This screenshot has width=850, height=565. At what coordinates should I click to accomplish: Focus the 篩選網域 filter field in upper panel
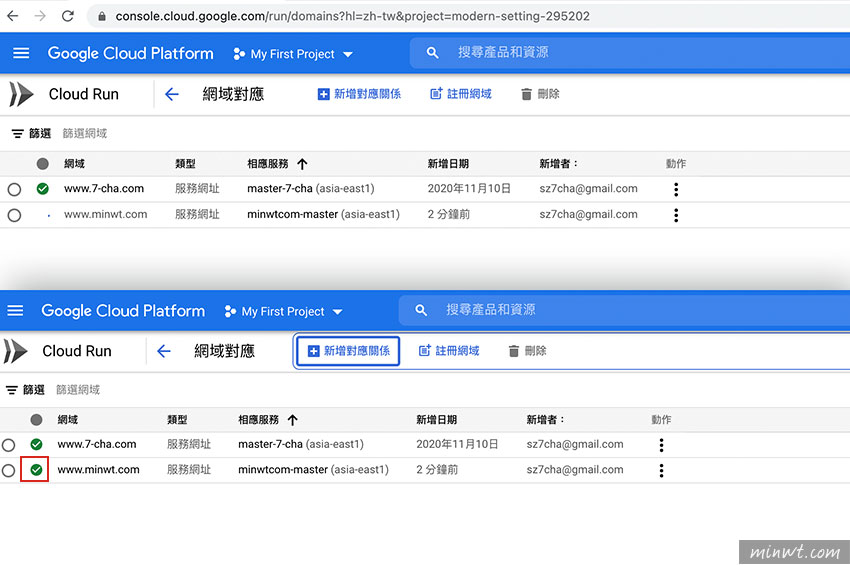tap(85, 133)
